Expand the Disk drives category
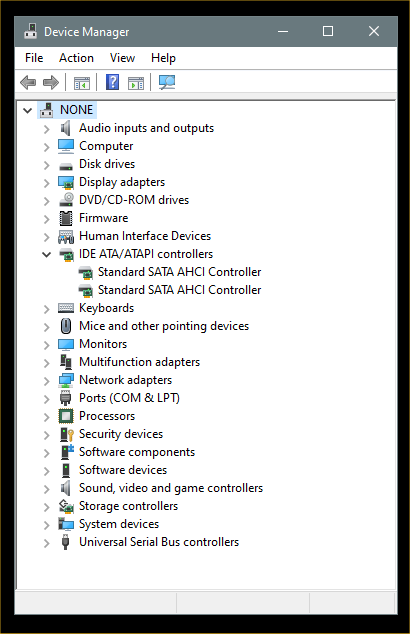This screenshot has height=634, width=410. 46,165
